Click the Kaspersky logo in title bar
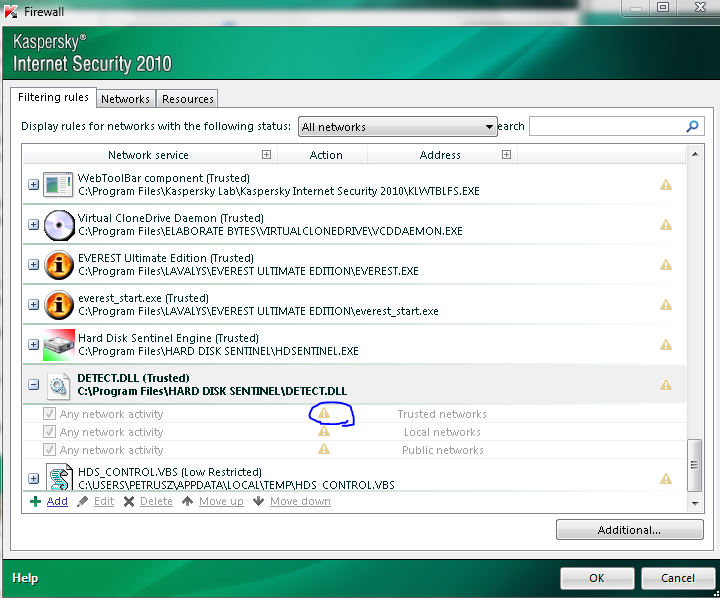 pos(11,11)
